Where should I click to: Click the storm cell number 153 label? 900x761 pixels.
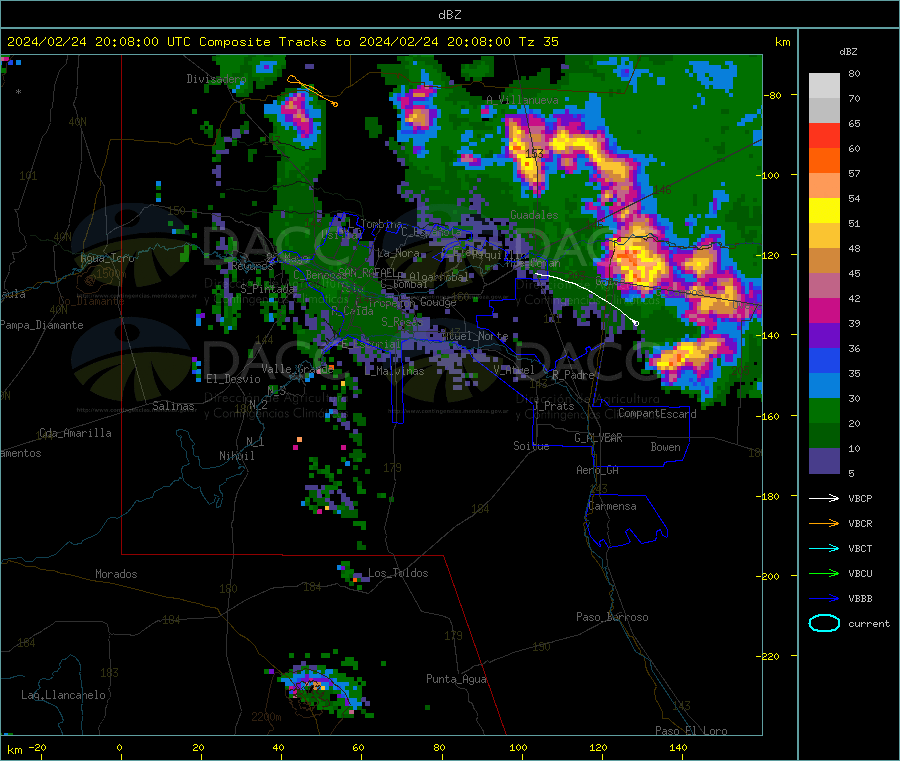534,153
